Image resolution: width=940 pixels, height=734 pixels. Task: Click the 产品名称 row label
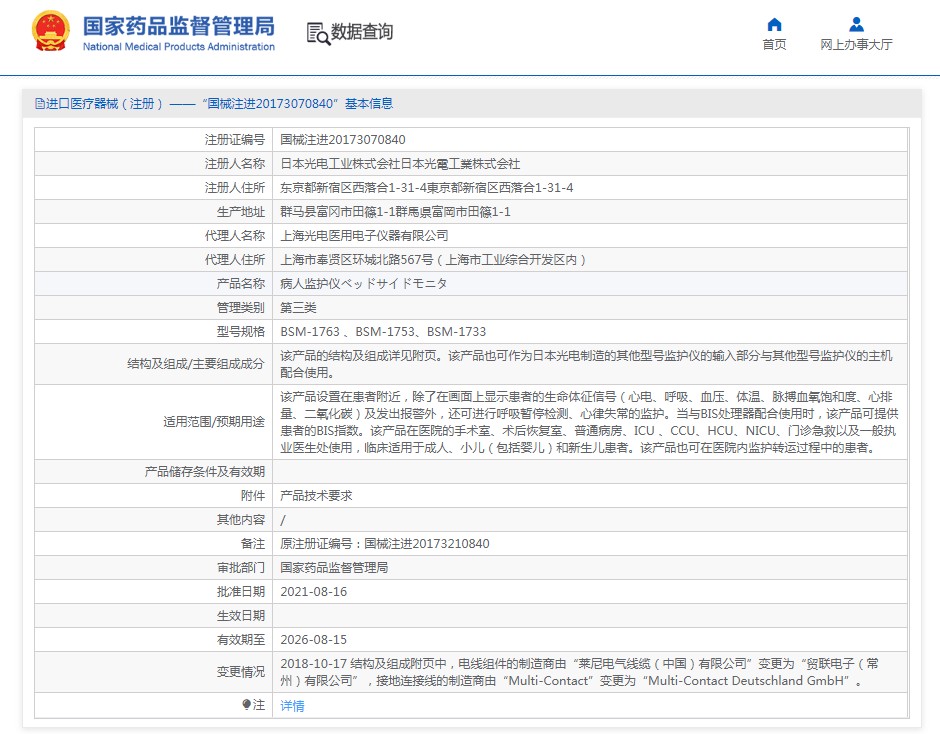pyautogui.click(x=240, y=284)
